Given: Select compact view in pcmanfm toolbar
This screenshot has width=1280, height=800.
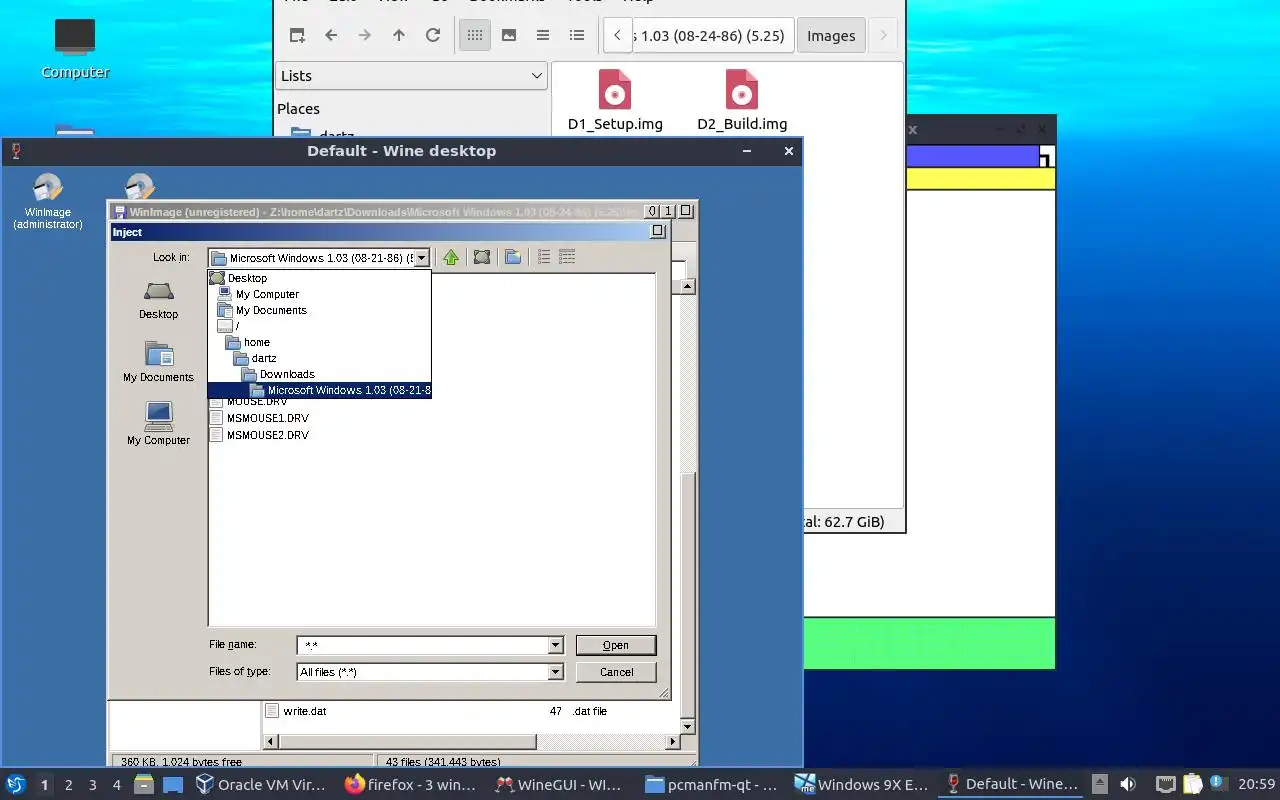Looking at the screenshot, I should click(x=543, y=35).
